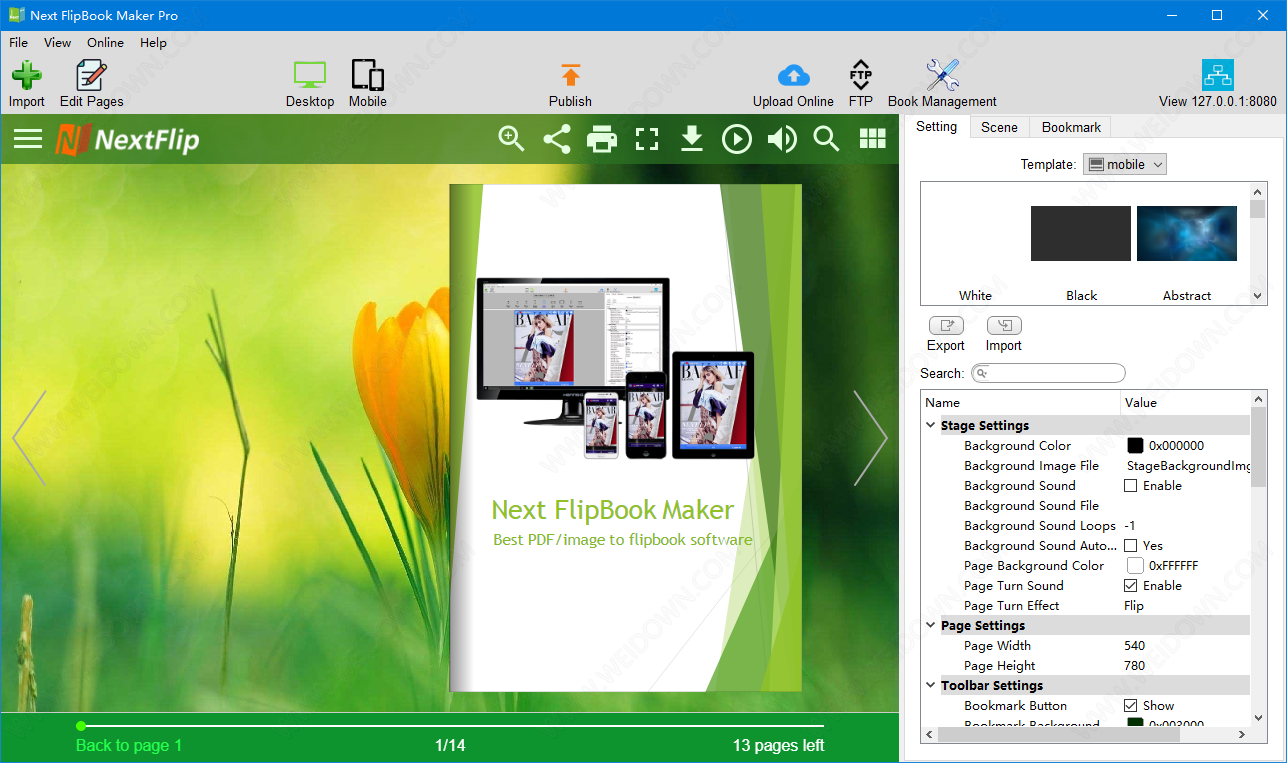Click Page Background Color white swatch
The image size is (1287, 763).
coord(1135,566)
